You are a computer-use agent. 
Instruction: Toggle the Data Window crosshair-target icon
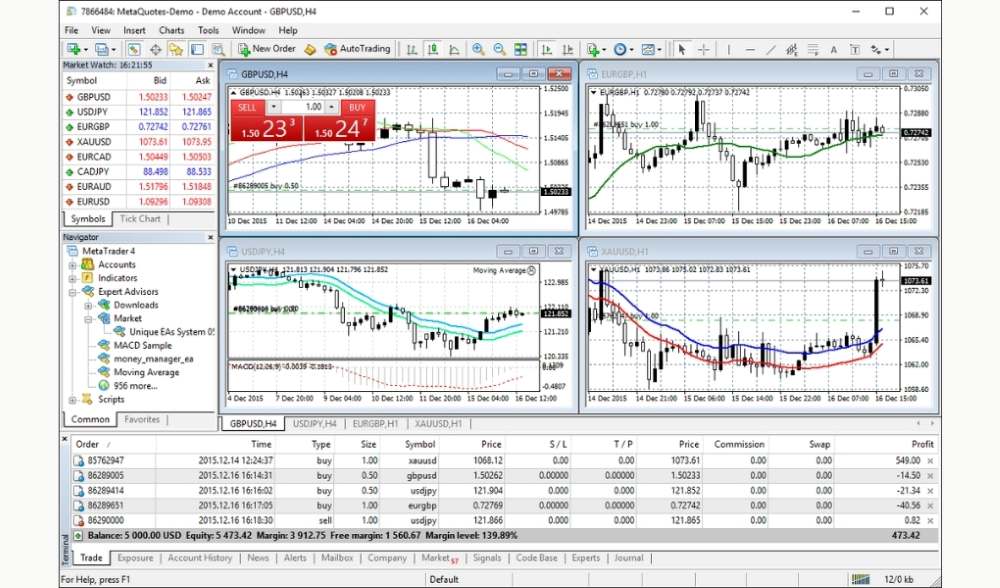(x=155, y=49)
